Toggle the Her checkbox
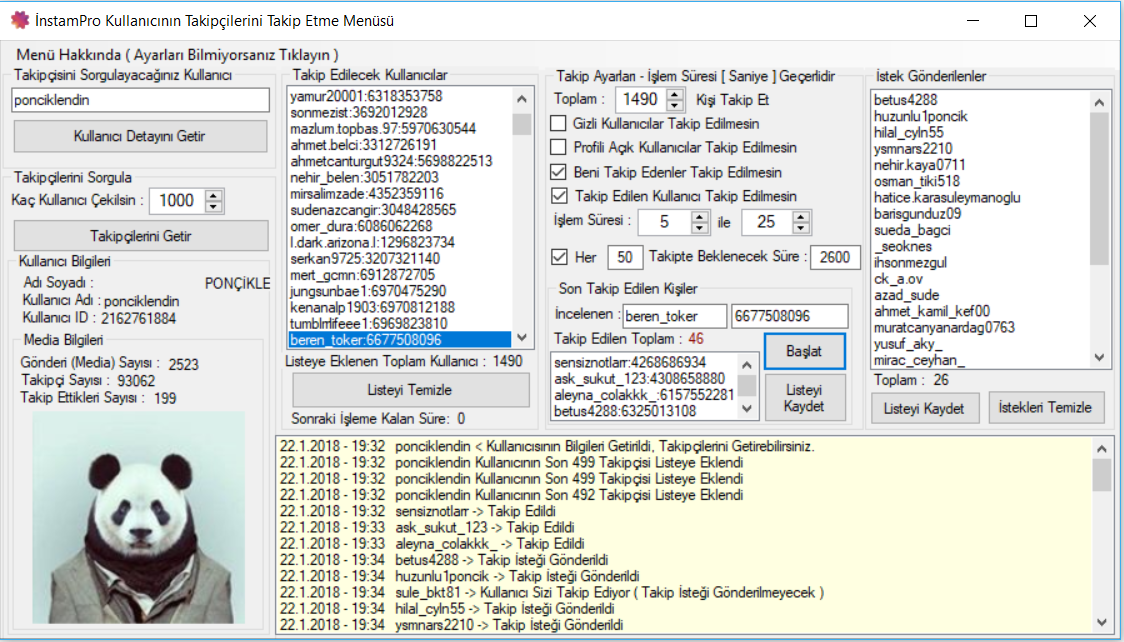Viewport: 1124px width, 642px height. (558, 257)
